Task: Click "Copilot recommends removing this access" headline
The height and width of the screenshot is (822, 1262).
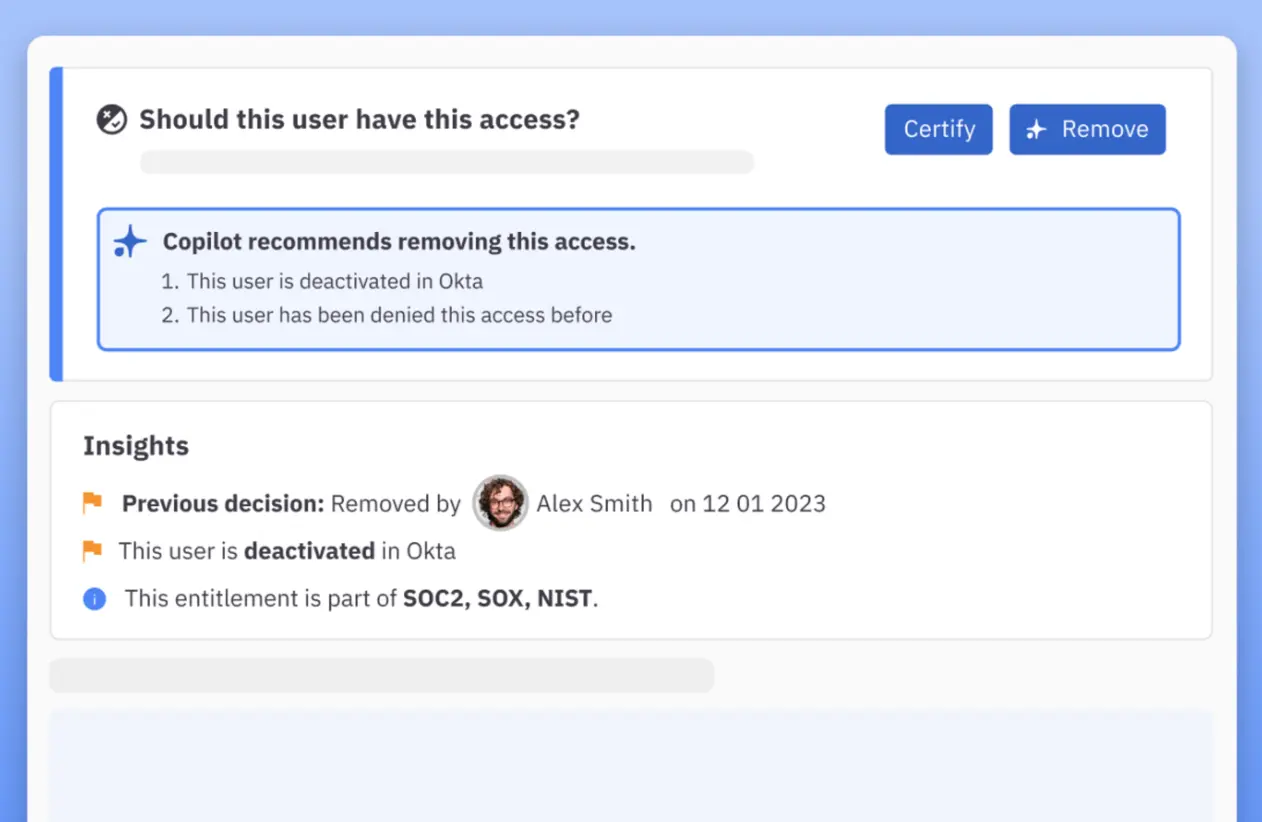Action: point(399,242)
